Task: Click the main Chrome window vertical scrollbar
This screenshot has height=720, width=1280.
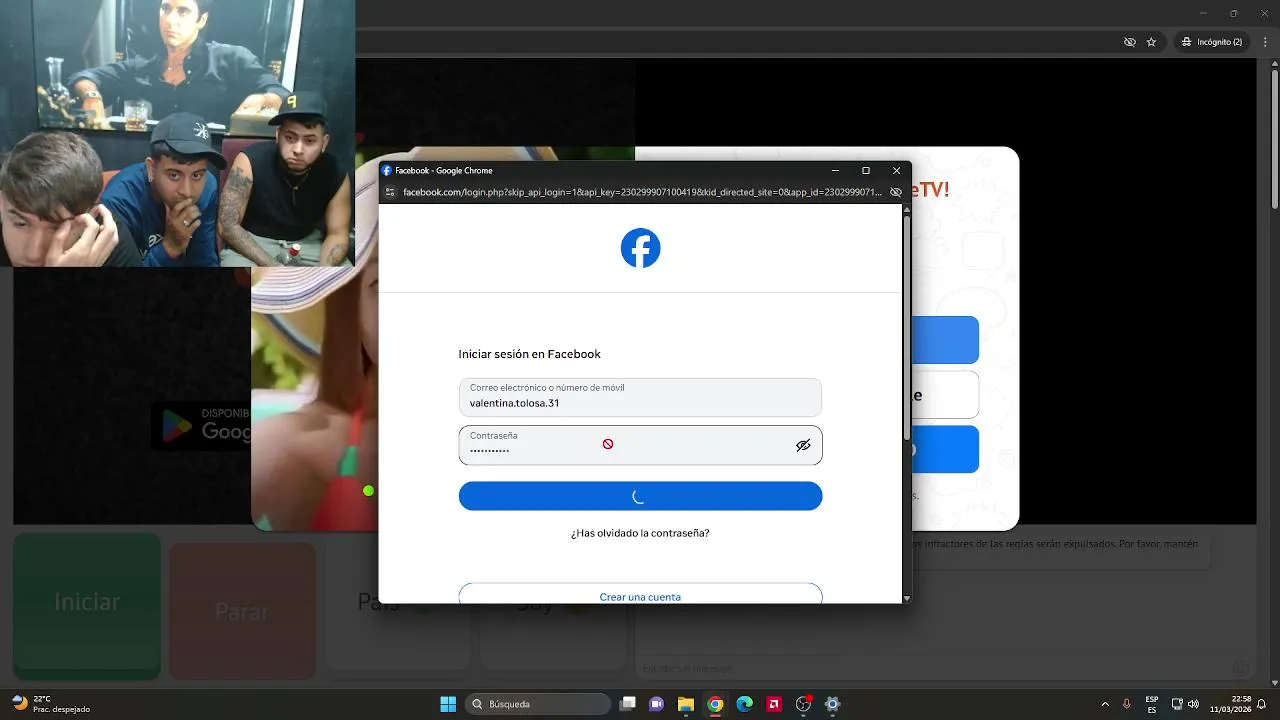Action: point(1274,140)
